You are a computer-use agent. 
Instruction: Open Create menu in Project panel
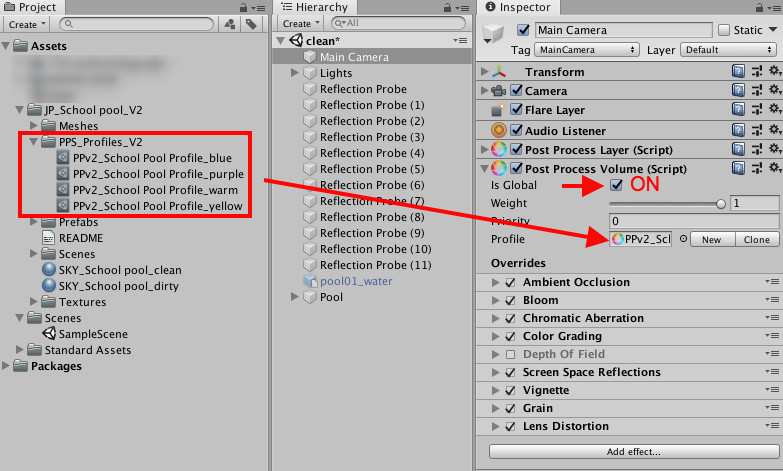pyautogui.click(x=27, y=24)
